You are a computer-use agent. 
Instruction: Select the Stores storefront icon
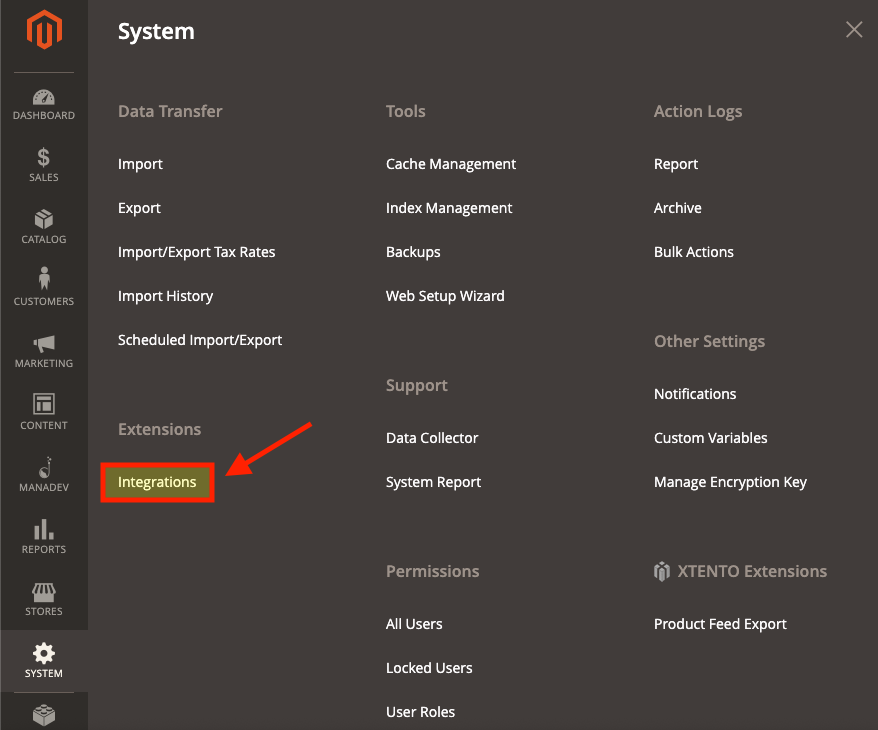click(x=44, y=592)
